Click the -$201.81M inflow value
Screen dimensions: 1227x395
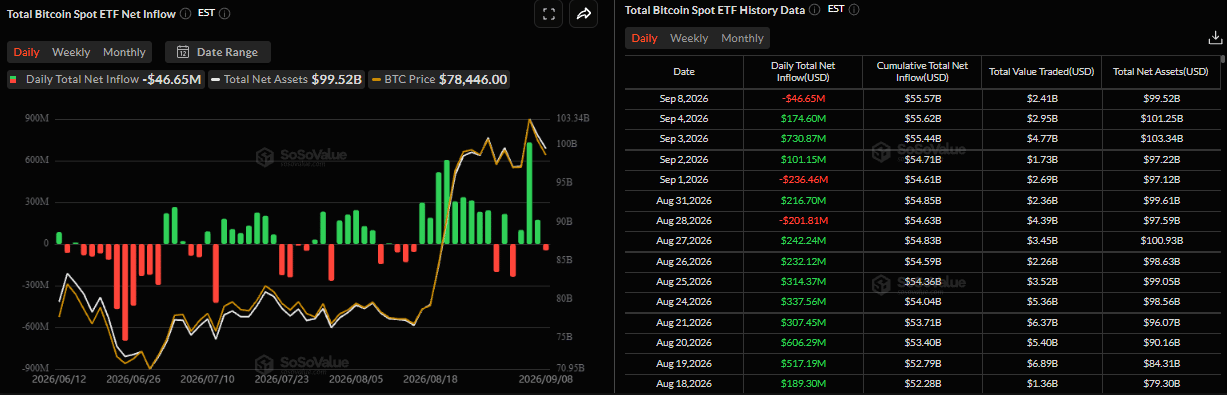pos(803,220)
